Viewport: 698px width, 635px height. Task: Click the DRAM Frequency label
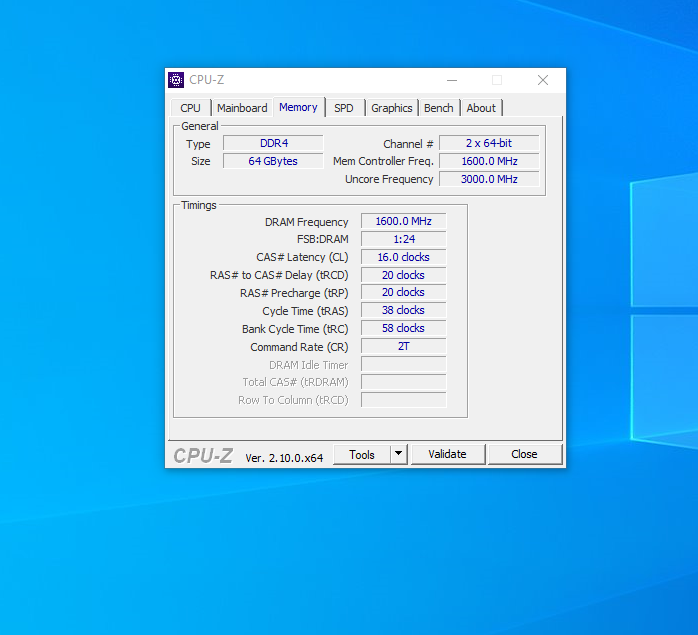(x=306, y=222)
